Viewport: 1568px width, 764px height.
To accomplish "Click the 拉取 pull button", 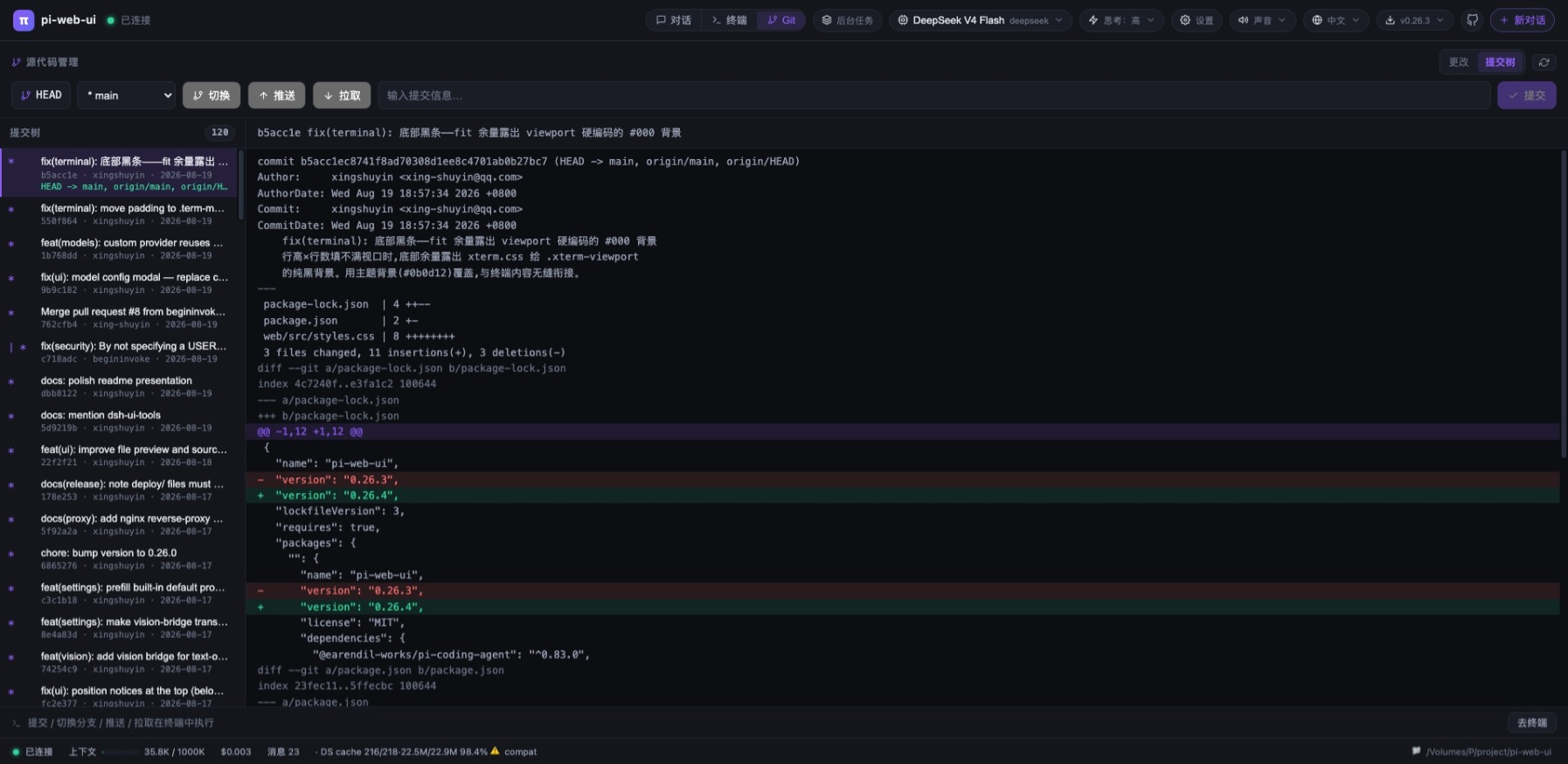I will point(342,95).
